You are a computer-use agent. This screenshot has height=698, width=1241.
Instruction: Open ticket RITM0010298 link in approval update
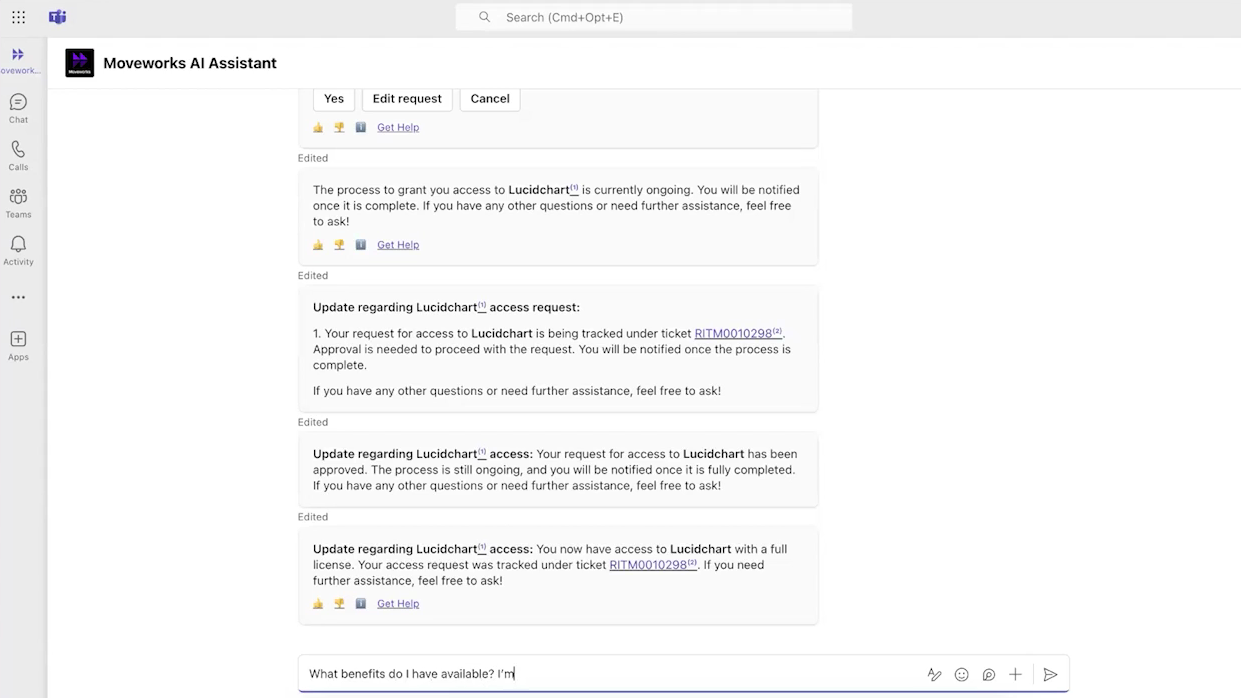tap(734, 334)
